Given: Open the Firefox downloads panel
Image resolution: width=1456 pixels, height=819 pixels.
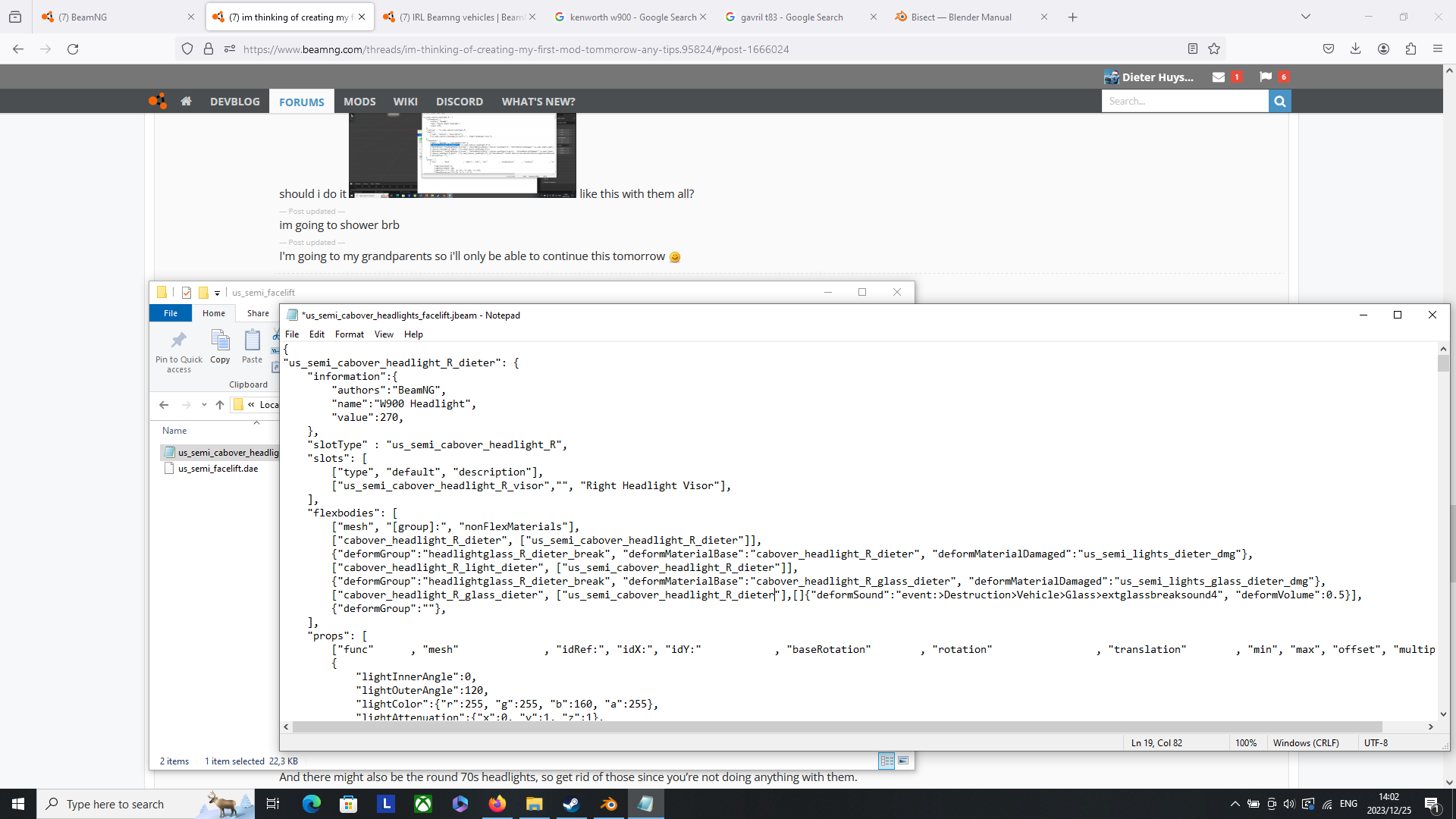Looking at the screenshot, I should pyautogui.click(x=1355, y=49).
